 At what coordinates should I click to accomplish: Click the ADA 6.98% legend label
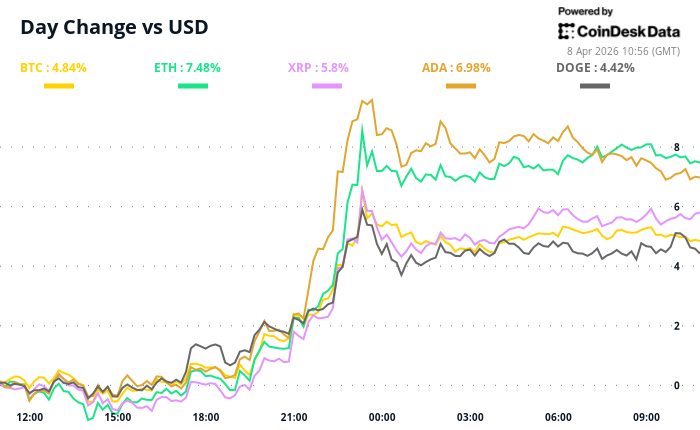(456, 68)
